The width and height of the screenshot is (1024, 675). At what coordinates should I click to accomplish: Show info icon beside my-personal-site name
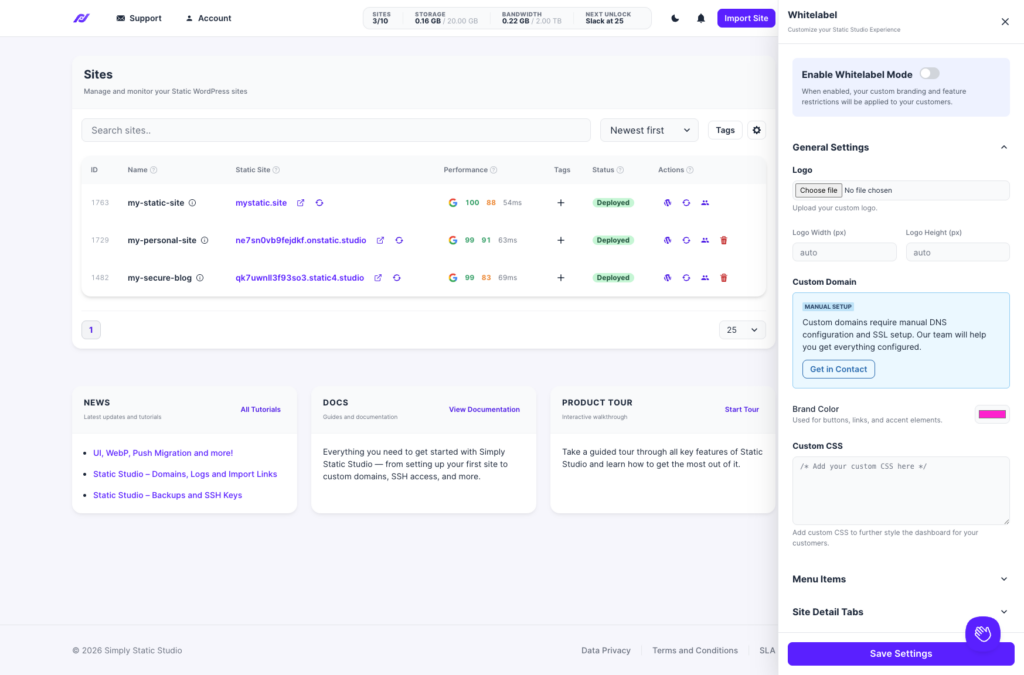204,240
